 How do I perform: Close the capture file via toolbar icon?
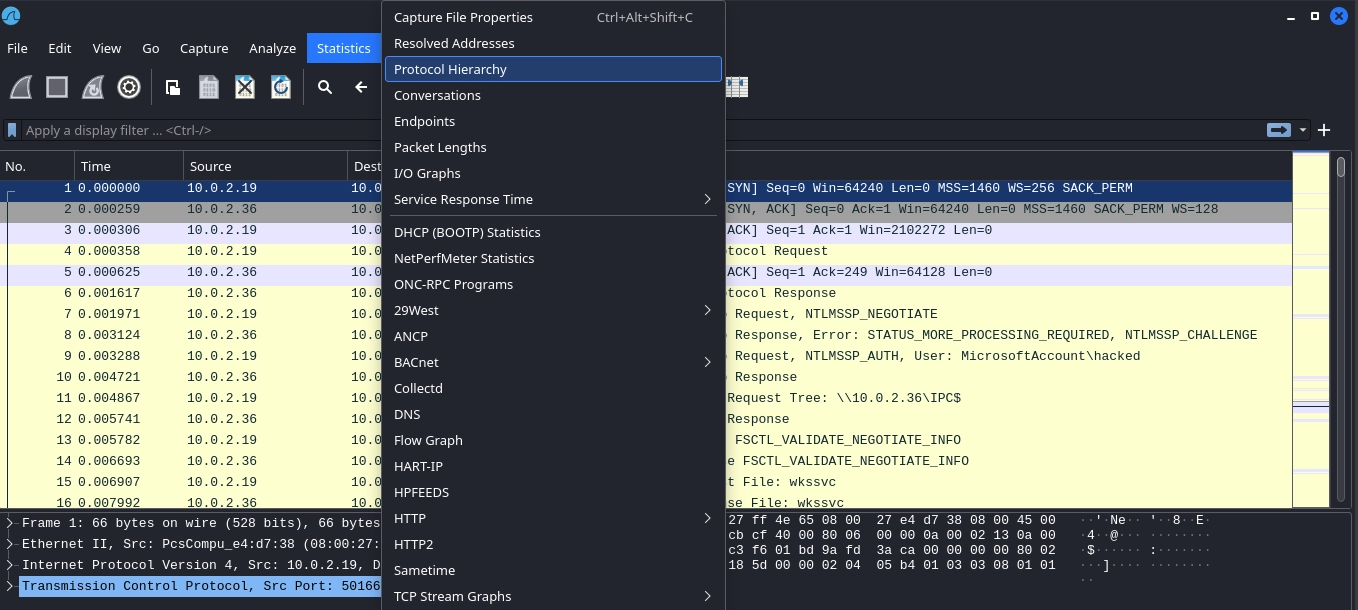tap(245, 88)
